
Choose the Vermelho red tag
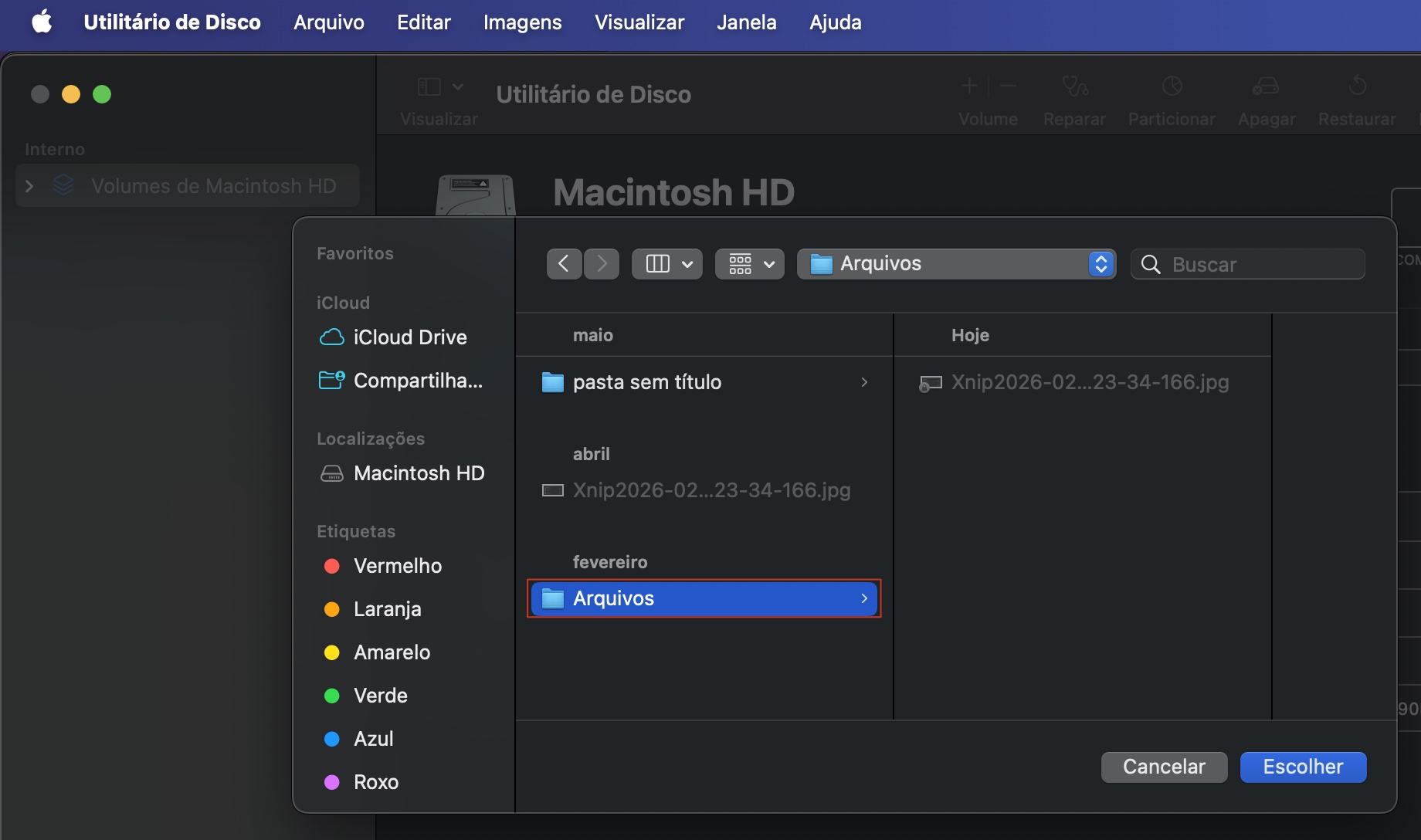point(383,566)
